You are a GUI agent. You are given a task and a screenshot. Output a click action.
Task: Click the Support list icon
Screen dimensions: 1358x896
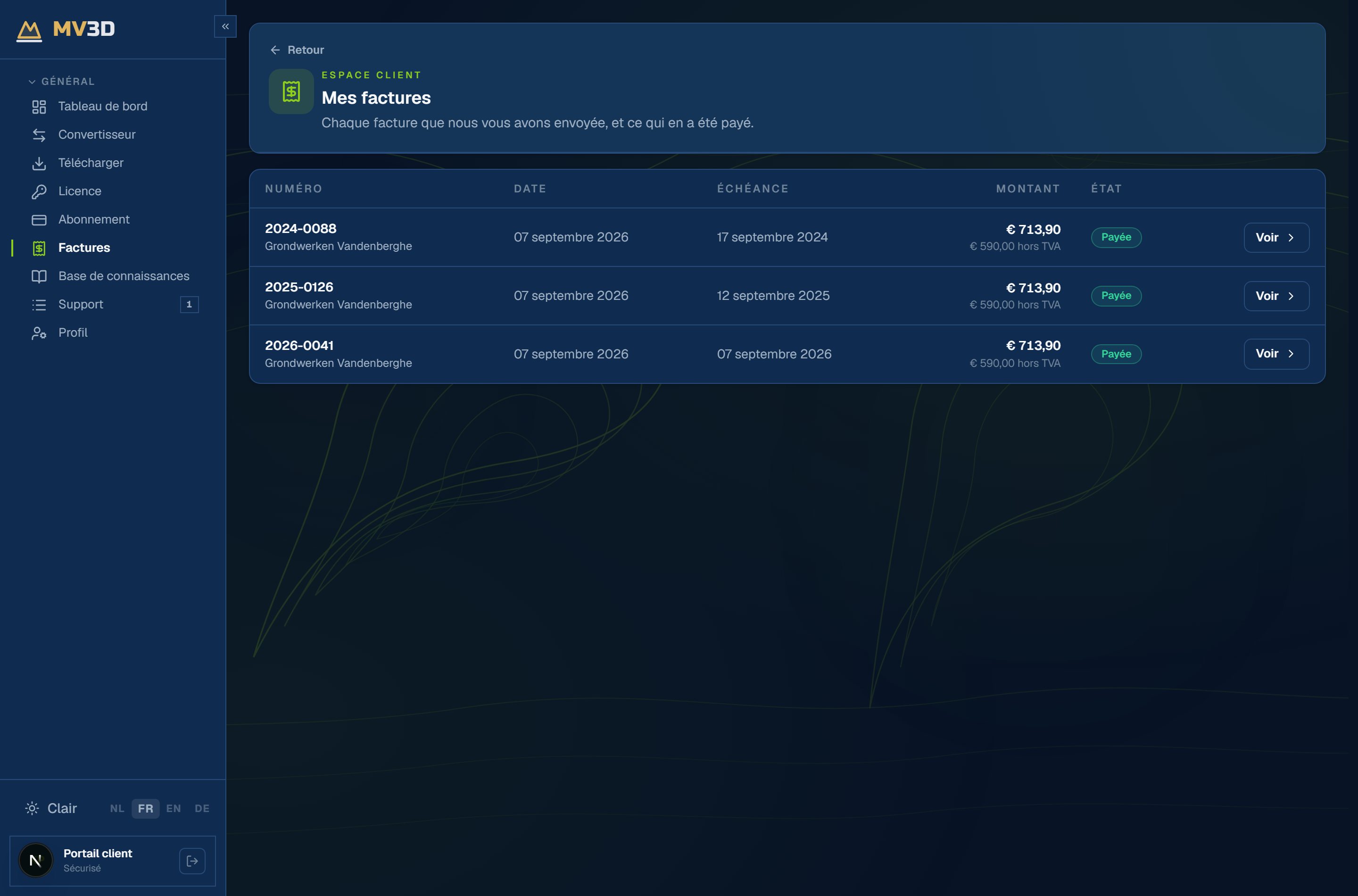tap(39, 305)
